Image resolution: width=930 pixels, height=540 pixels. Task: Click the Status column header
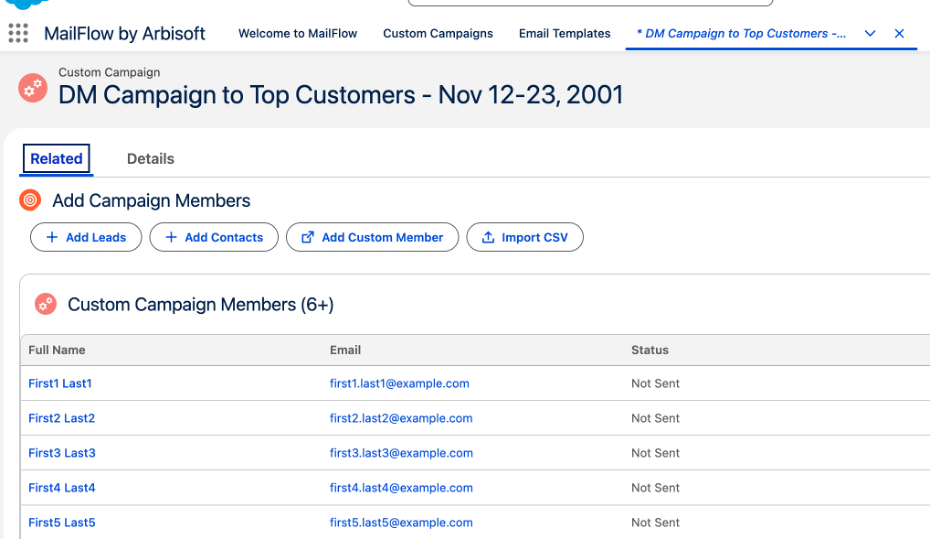(x=649, y=350)
